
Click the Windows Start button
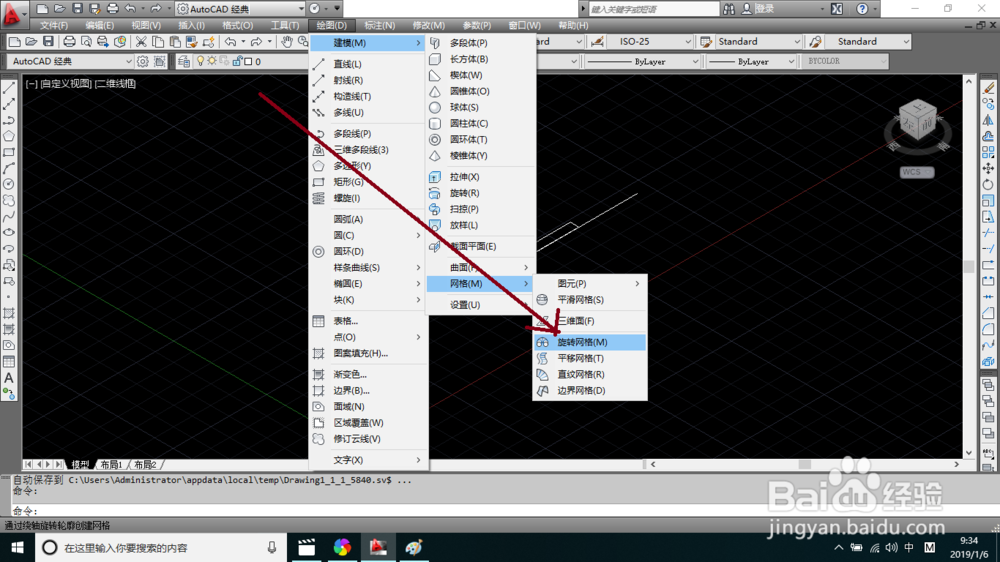[17, 547]
